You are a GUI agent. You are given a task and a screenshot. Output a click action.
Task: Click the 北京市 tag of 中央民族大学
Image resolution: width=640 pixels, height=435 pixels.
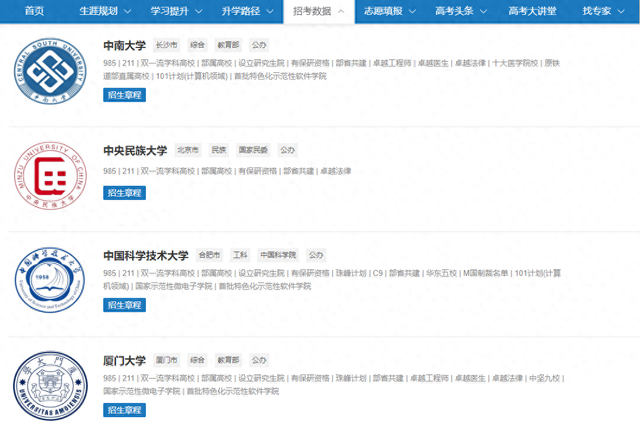188,150
